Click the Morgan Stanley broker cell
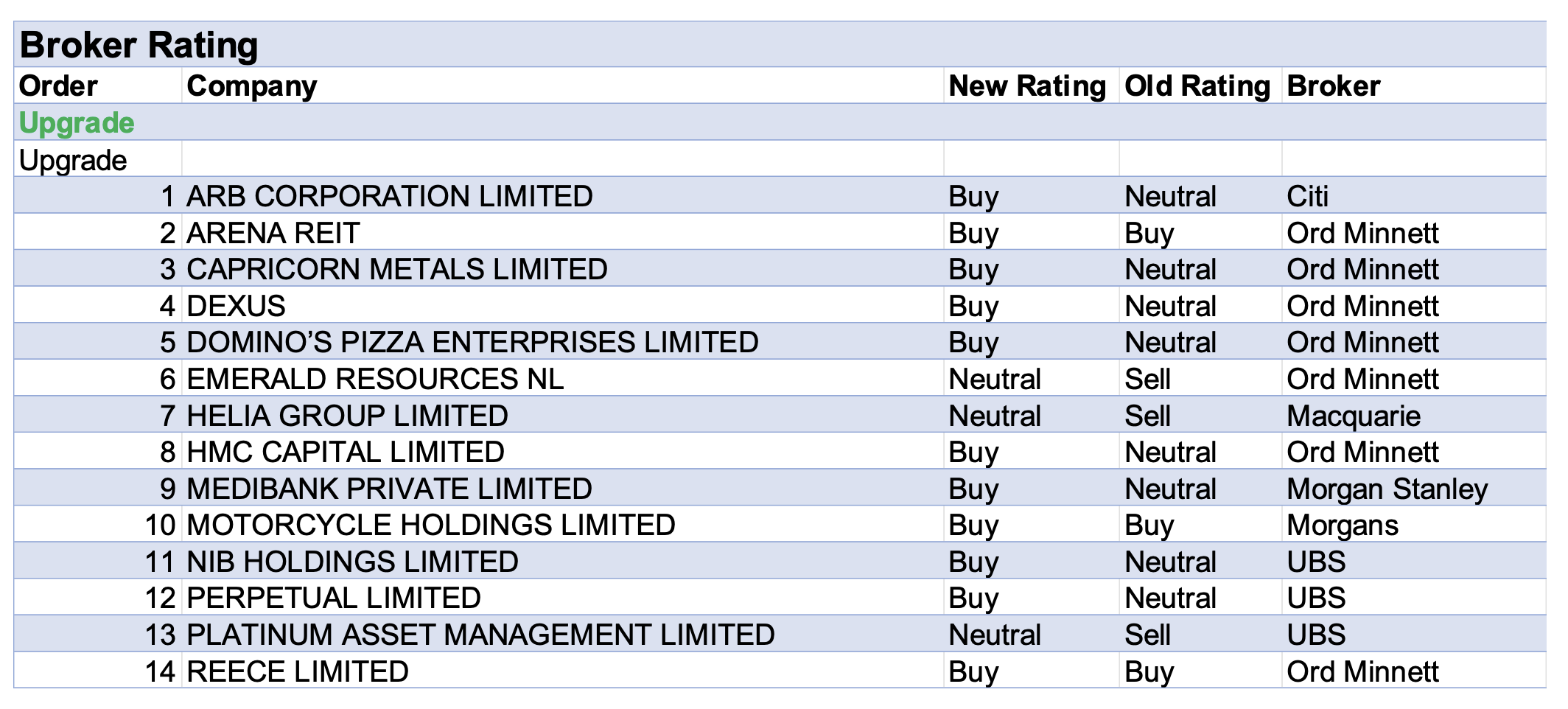The height and width of the screenshot is (709, 1568). click(1387, 489)
